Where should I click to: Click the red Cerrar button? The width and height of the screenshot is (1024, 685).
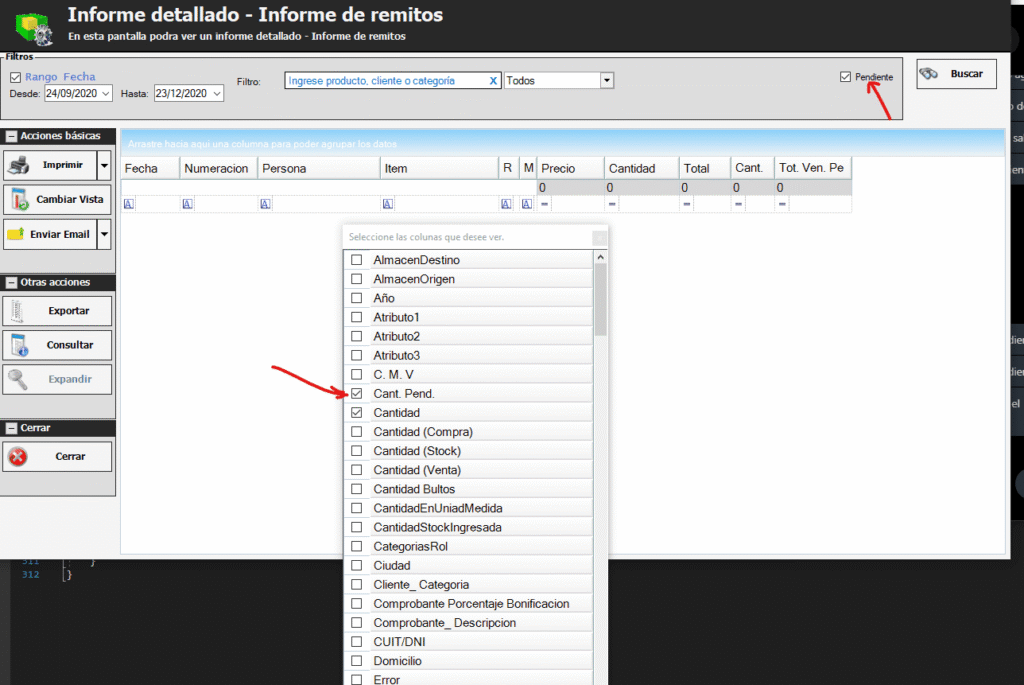coord(57,456)
